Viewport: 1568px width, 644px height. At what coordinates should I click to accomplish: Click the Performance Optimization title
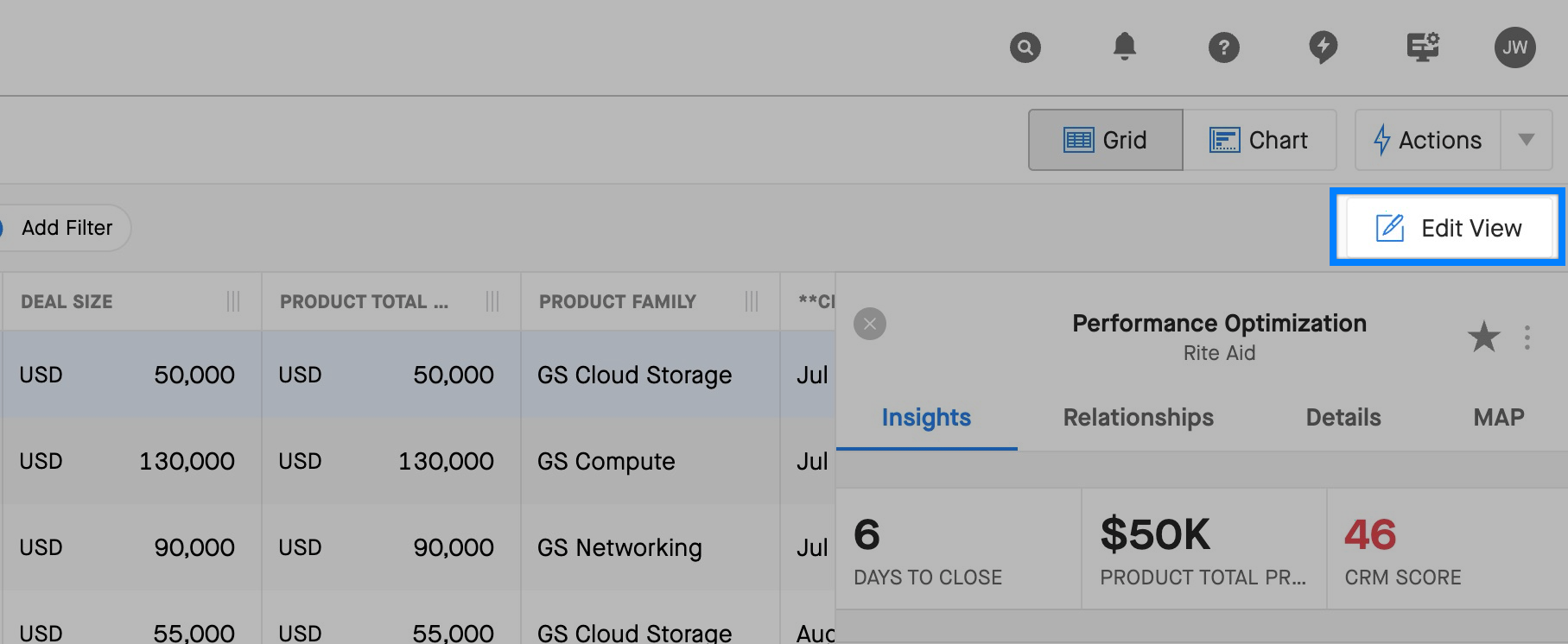point(1219,323)
